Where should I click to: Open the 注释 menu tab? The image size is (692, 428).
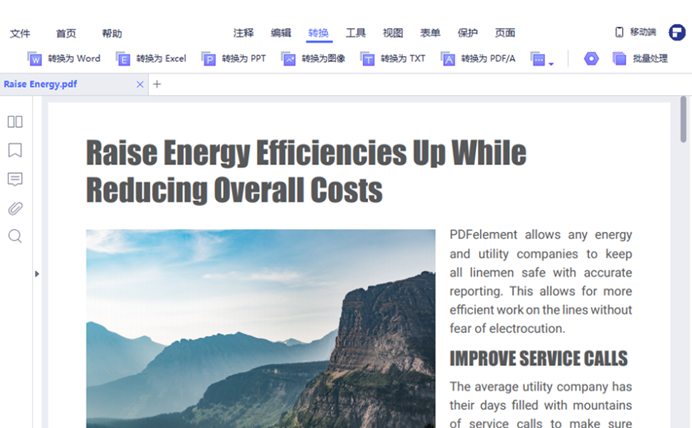click(x=244, y=33)
